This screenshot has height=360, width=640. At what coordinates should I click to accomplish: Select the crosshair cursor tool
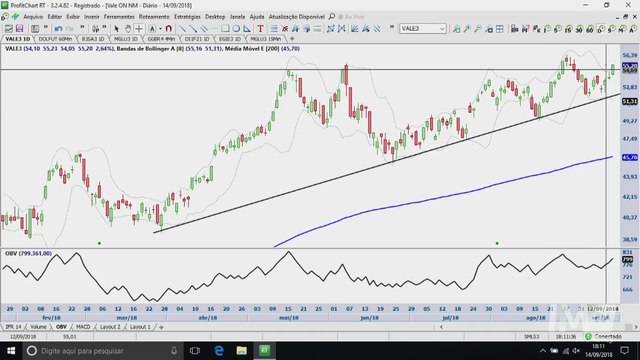tap(139, 29)
